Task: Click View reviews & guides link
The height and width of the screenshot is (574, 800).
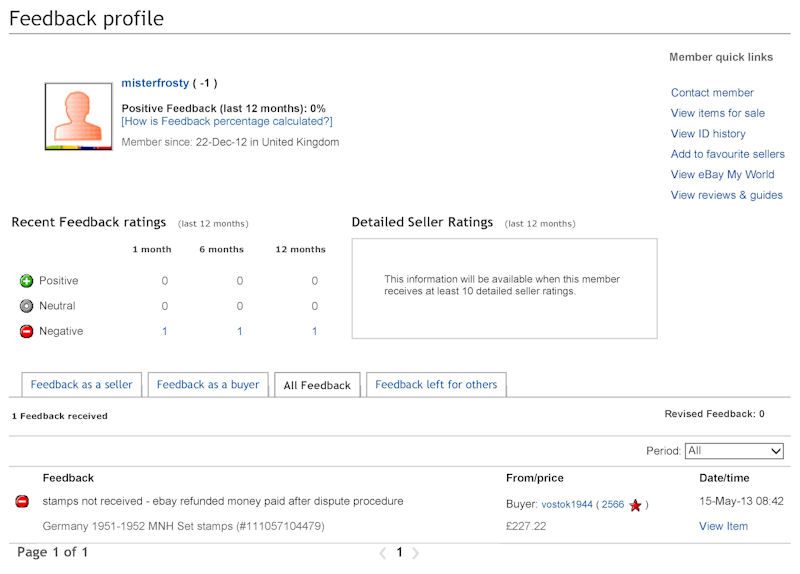Action: click(727, 195)
